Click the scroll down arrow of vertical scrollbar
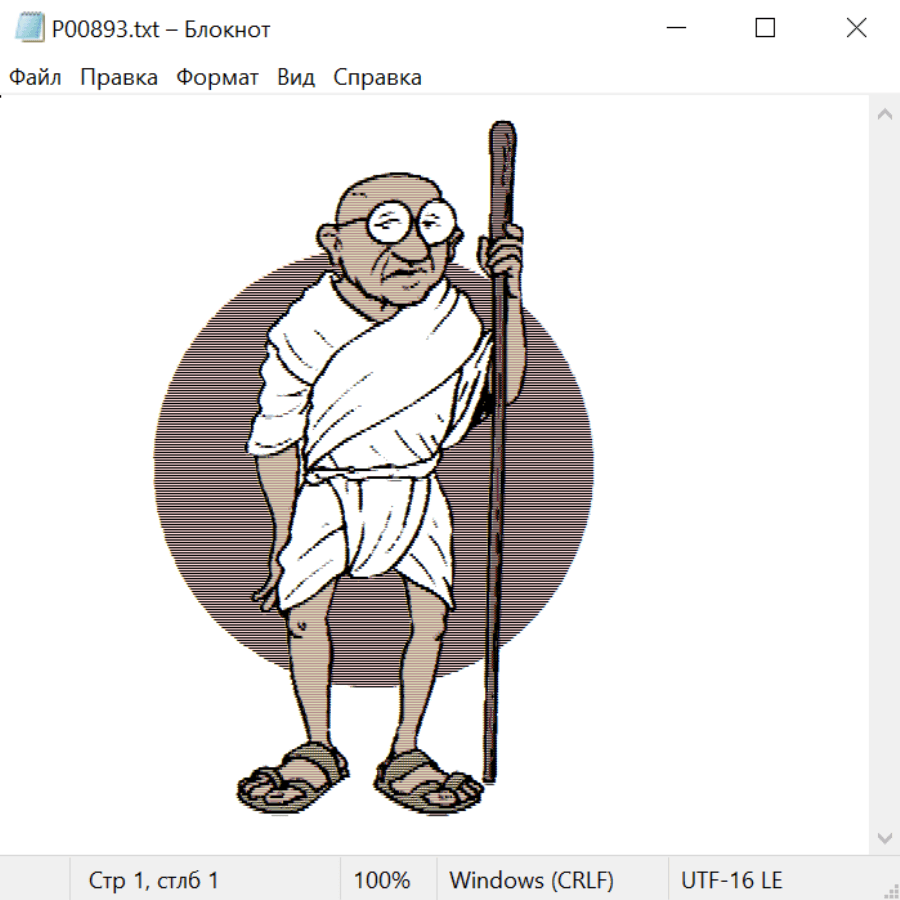The height and width of the screenshot is (900, 900). tap(884, 837)
